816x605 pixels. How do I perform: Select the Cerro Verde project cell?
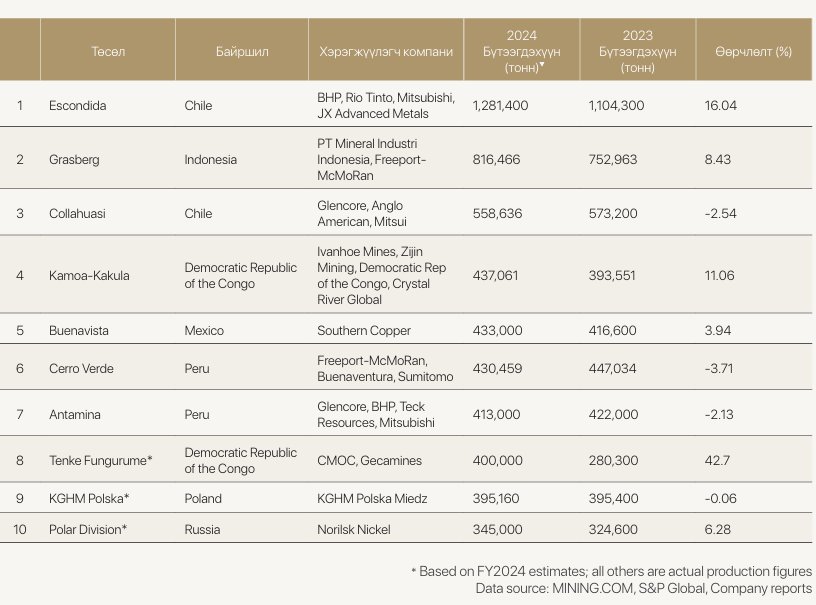(x=81, y=368)
